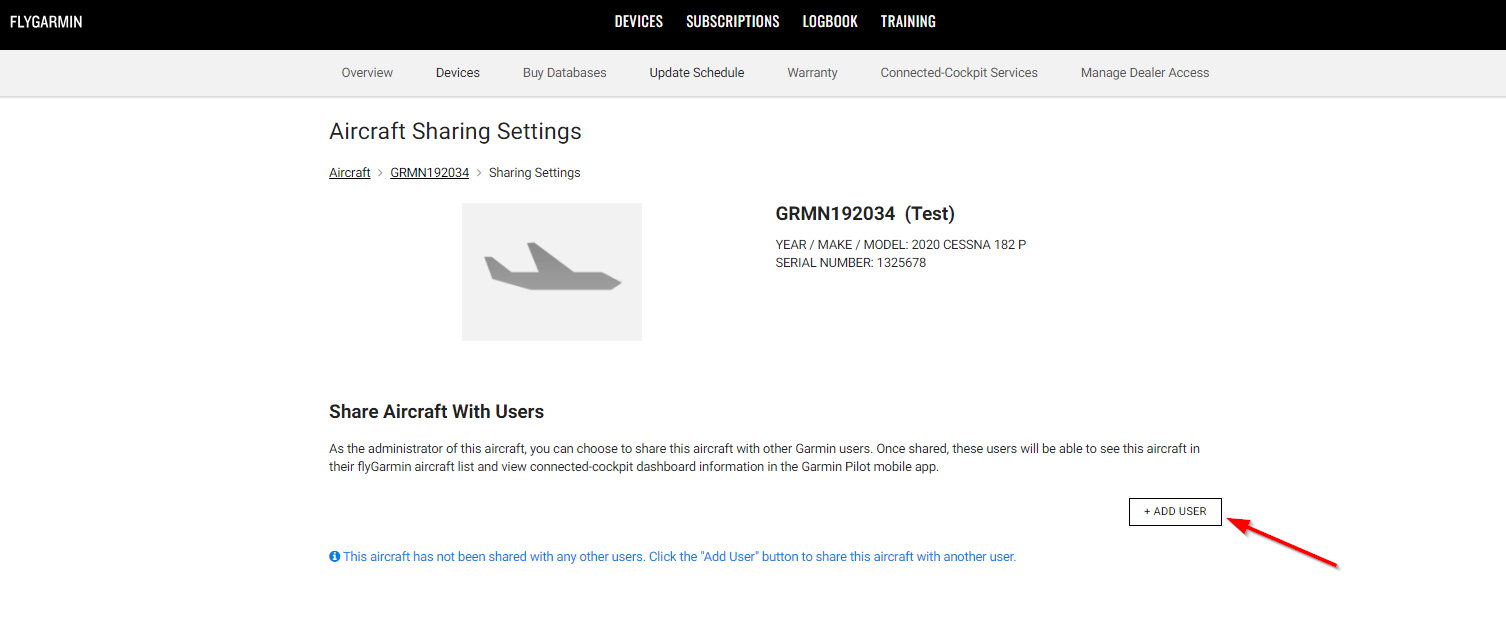
Task: Go to LOGBOOK in top navigation
Action: [830, 21]
